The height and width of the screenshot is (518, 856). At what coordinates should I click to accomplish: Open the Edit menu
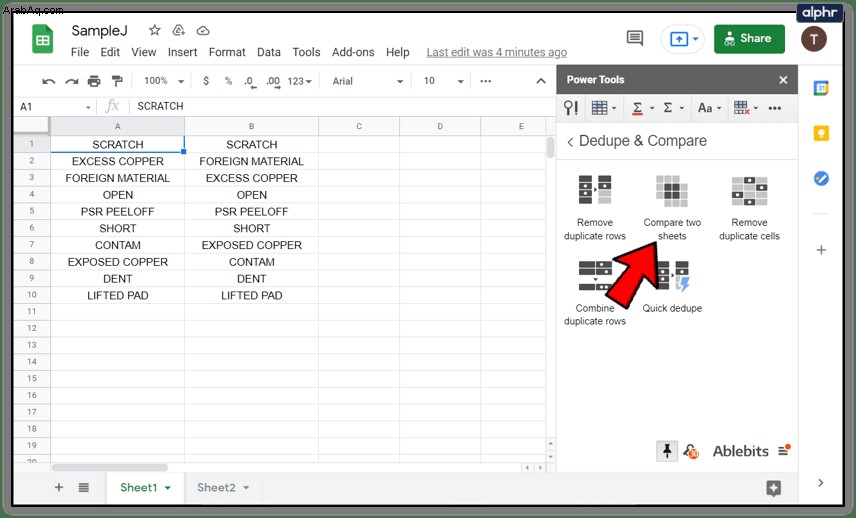click(110, 52)
